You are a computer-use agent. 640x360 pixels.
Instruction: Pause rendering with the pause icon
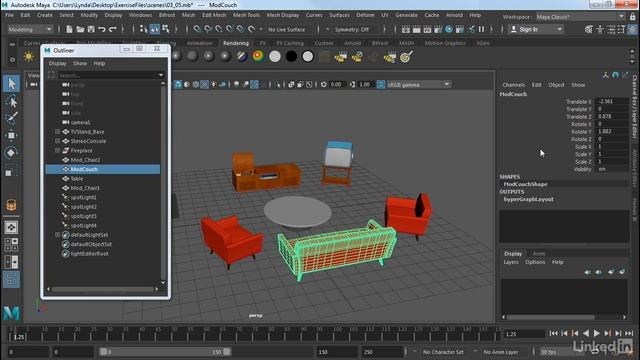pos(482,29)
